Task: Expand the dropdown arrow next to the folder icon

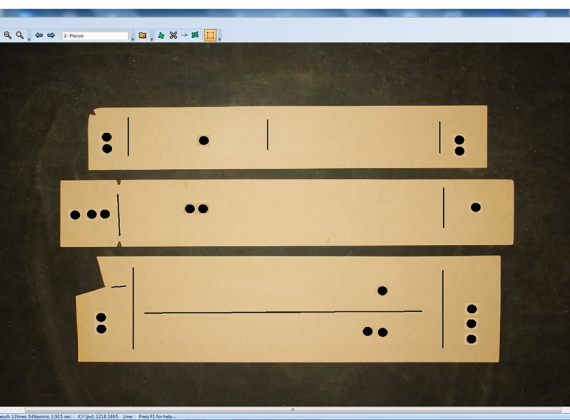Action: coord(152,38)
